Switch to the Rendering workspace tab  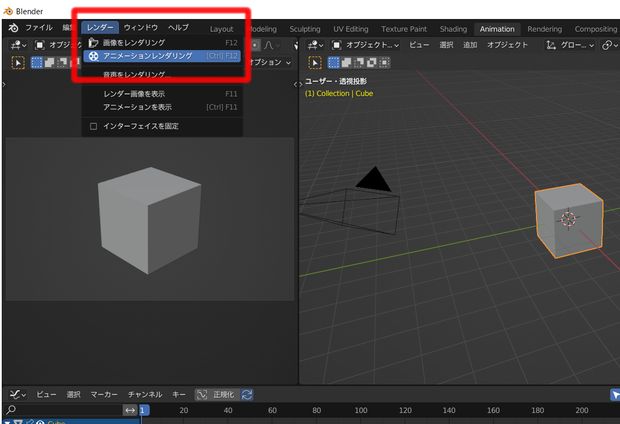pos(544,29)
